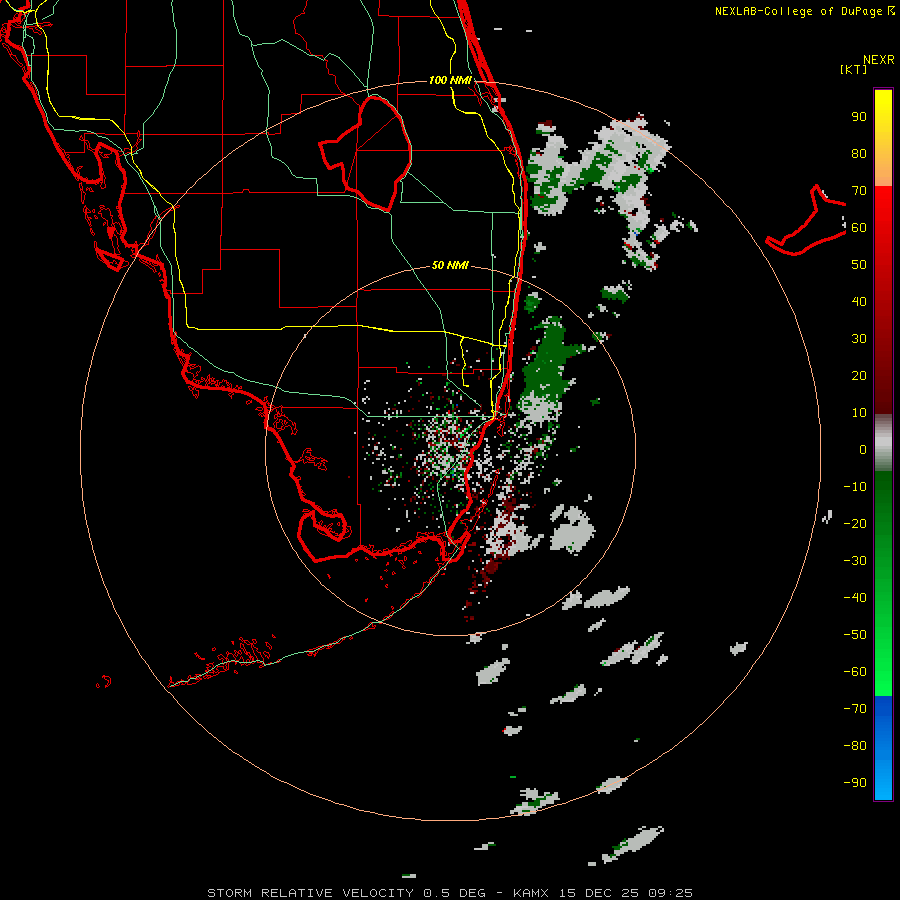Click the -10 knot scale label
The height and width of the screenshot is (900, 900).
click(x=855, y=487)
